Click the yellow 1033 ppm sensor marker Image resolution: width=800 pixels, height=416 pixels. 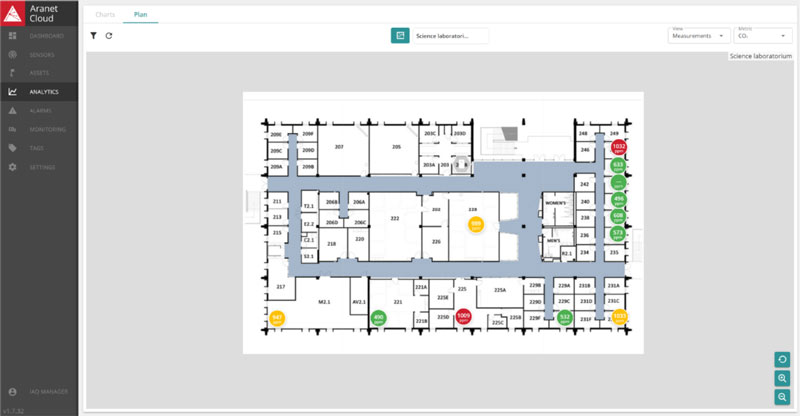[x=619, y=316]
